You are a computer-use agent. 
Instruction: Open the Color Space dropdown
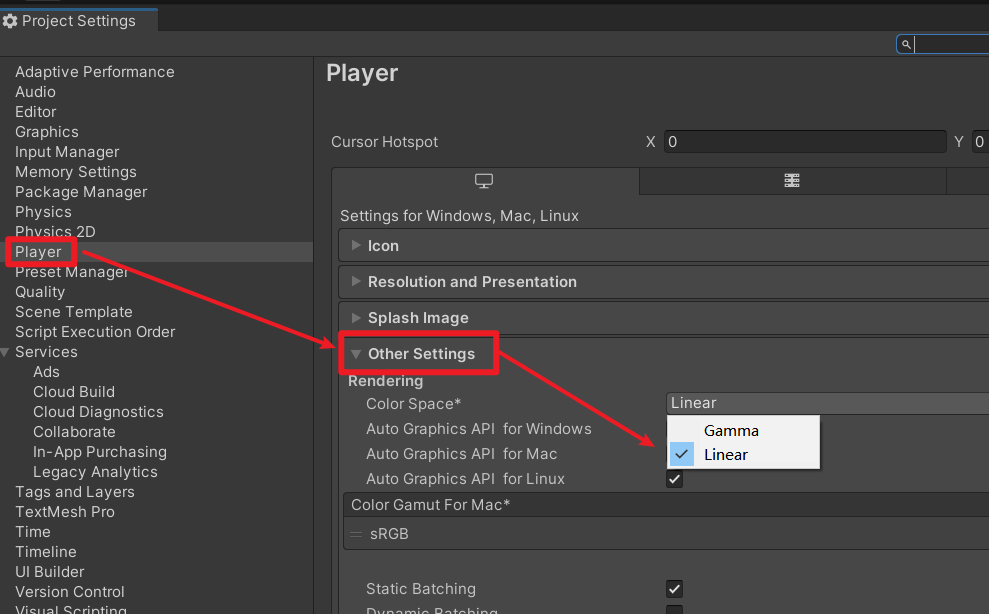[826, 403]
